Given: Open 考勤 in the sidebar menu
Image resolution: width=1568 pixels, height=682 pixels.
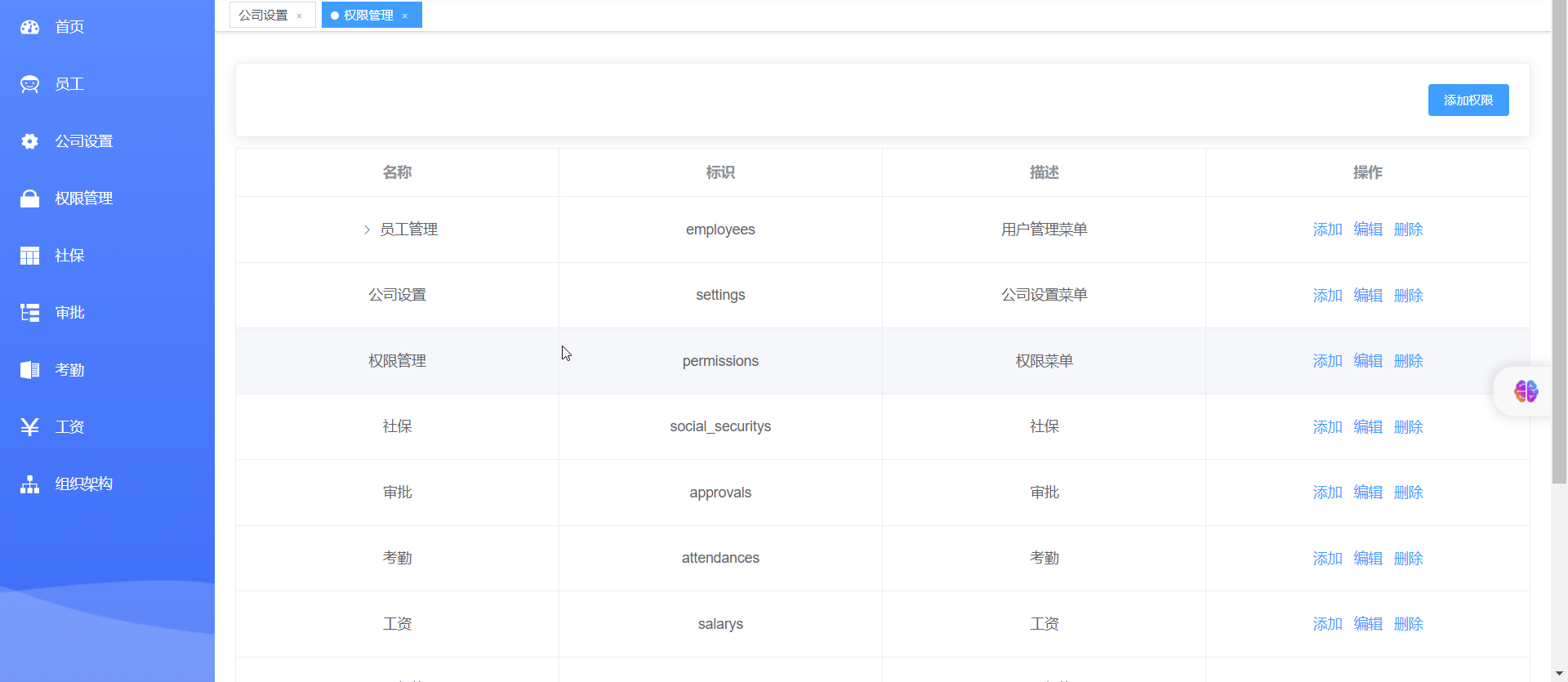Looking at the screenshot, I should point(107,370).
